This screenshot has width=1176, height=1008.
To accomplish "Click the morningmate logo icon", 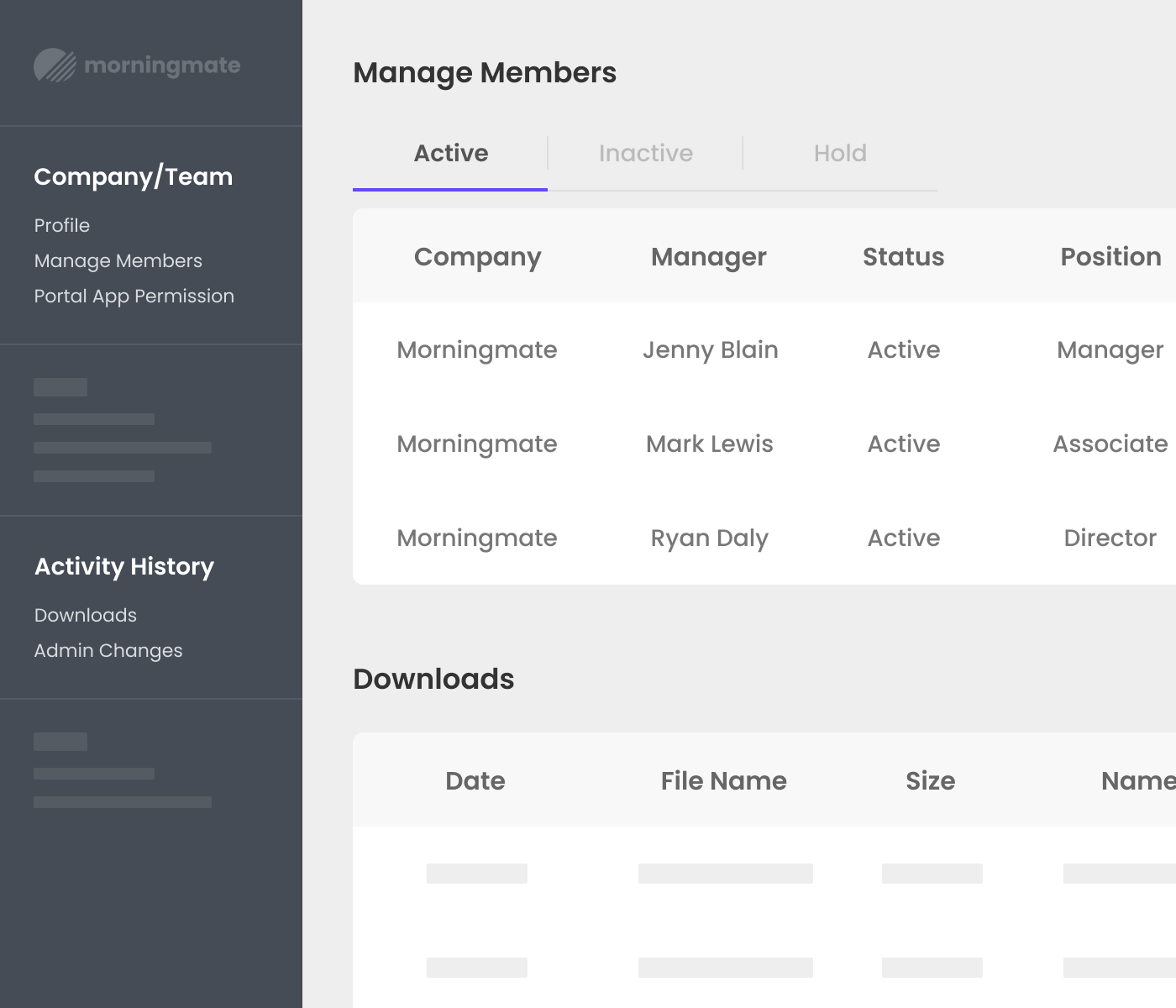I will point(55,66).
